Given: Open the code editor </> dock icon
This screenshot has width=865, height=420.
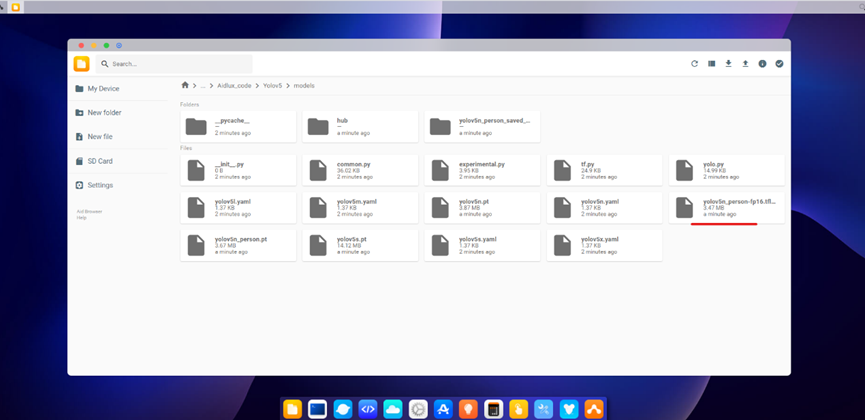Looking at the screenshot, I should point(367,409).
